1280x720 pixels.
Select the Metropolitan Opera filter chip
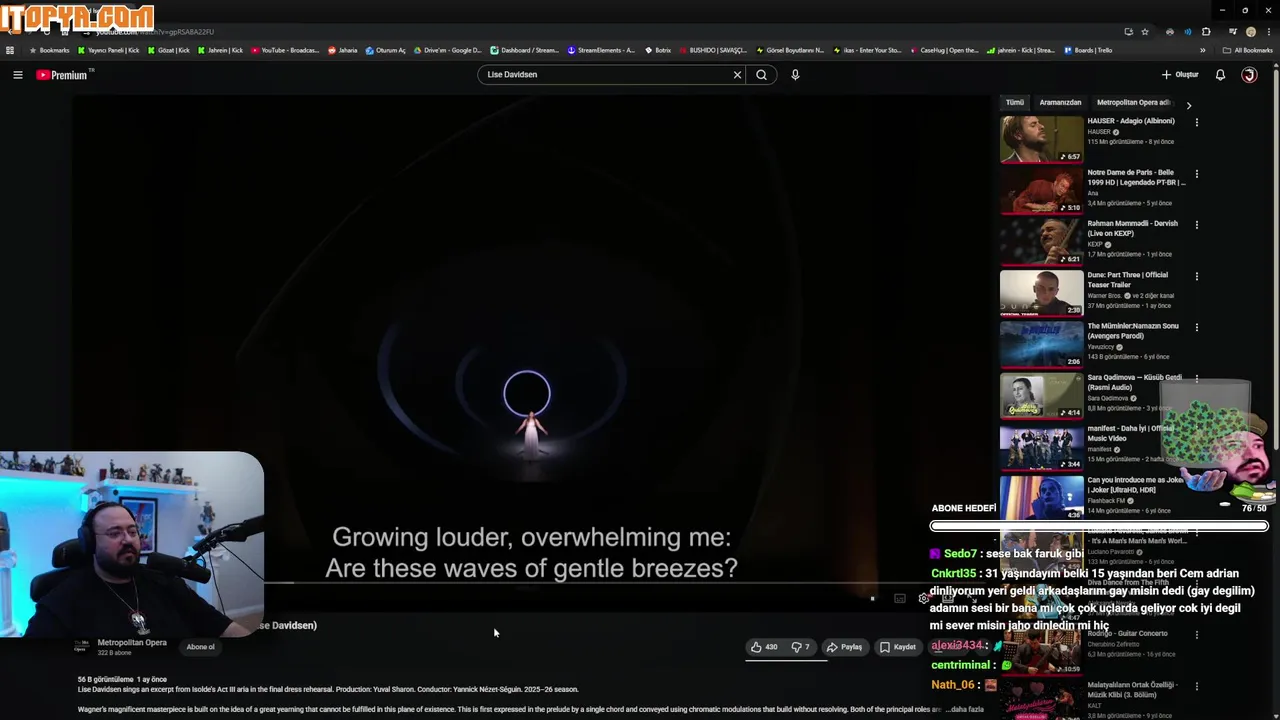tap(1134, 102)
